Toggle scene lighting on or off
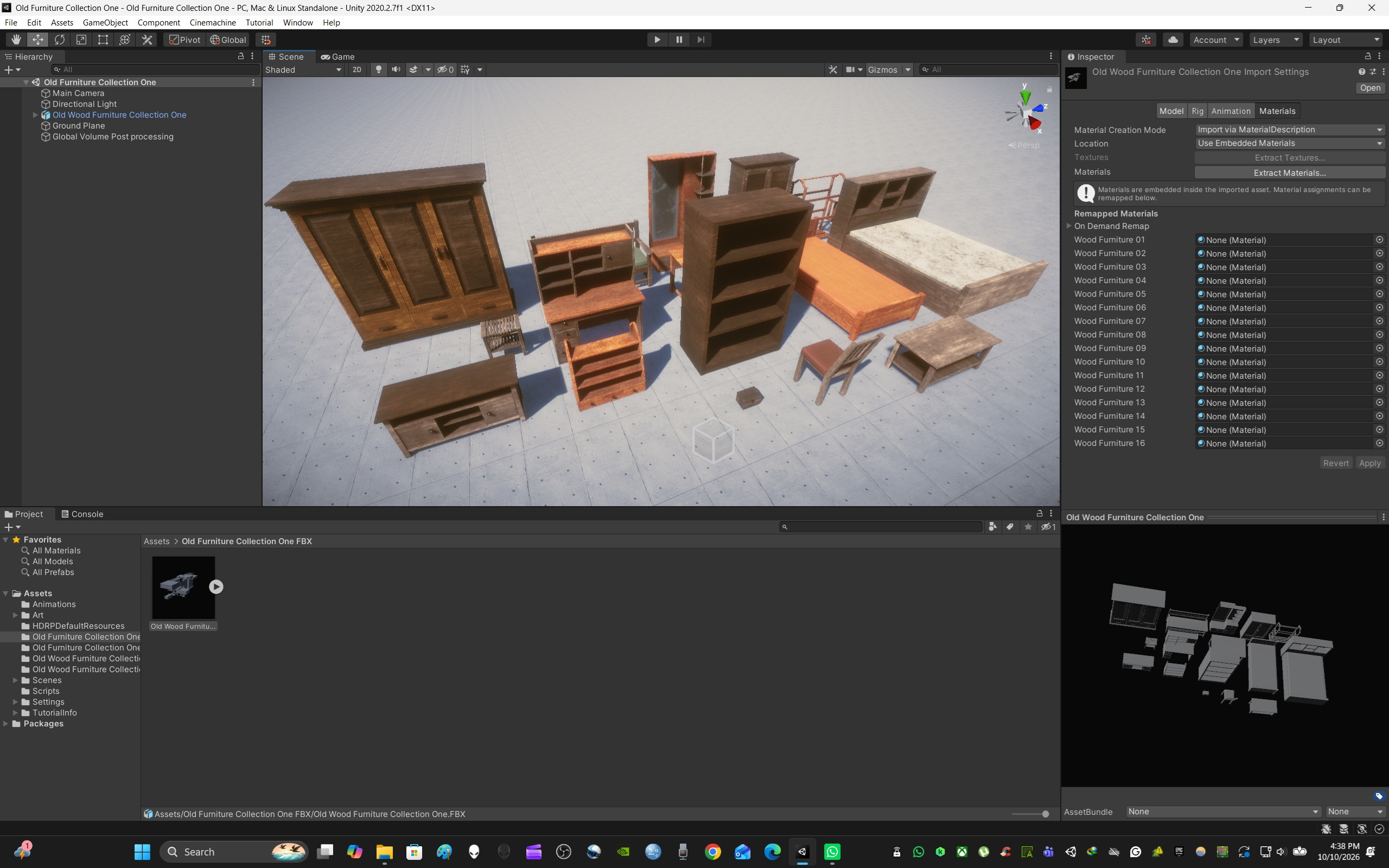The image size is (1389, 868). [x=378, y=69]
